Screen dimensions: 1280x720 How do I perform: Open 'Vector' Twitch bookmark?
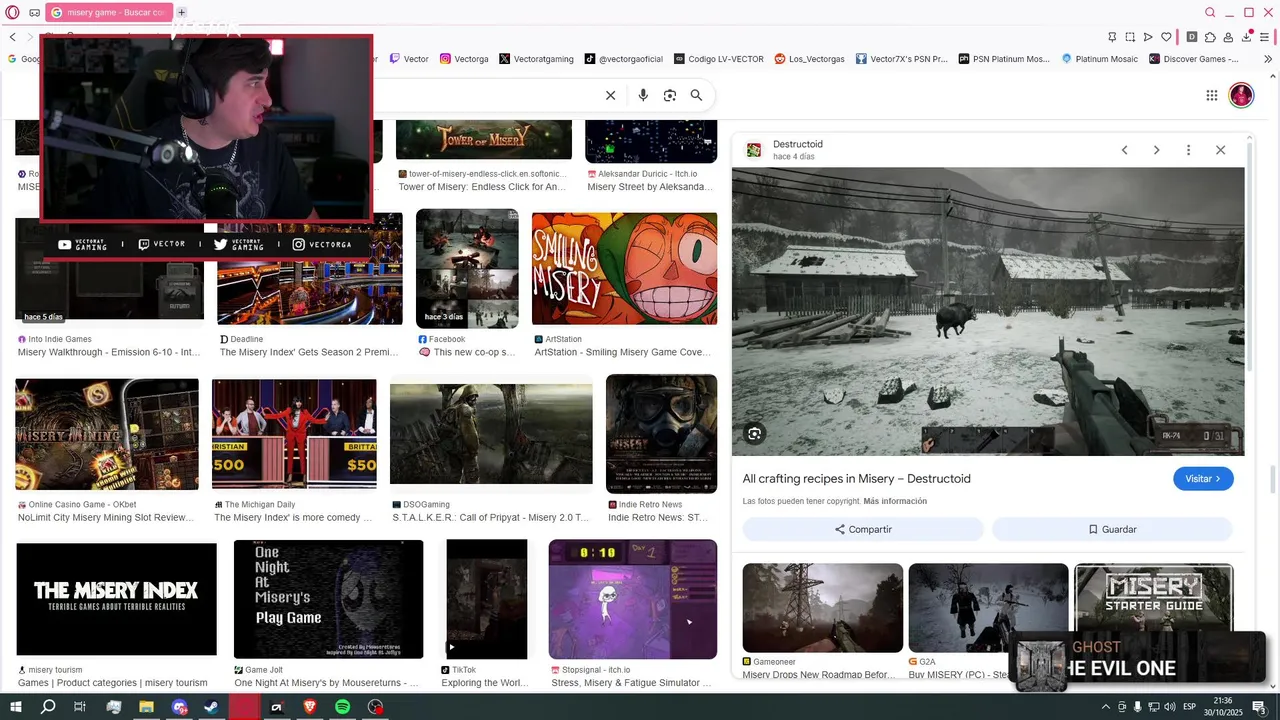click(x=410, y=59)
